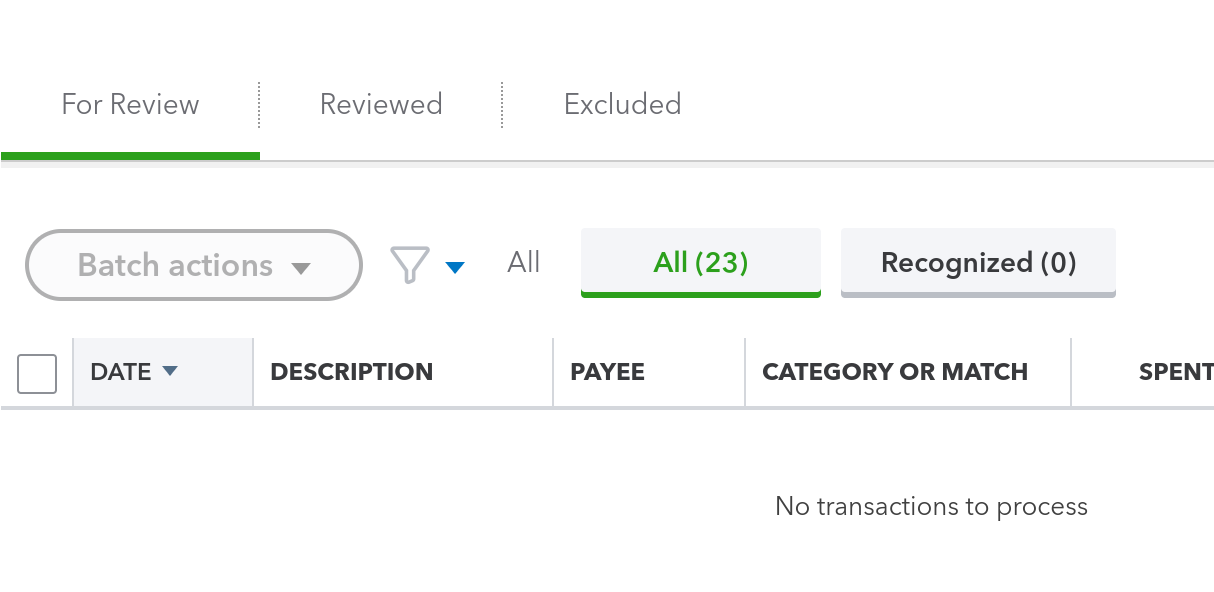Click the CATEGORY OR MATCH column header

tap(894, 372)
